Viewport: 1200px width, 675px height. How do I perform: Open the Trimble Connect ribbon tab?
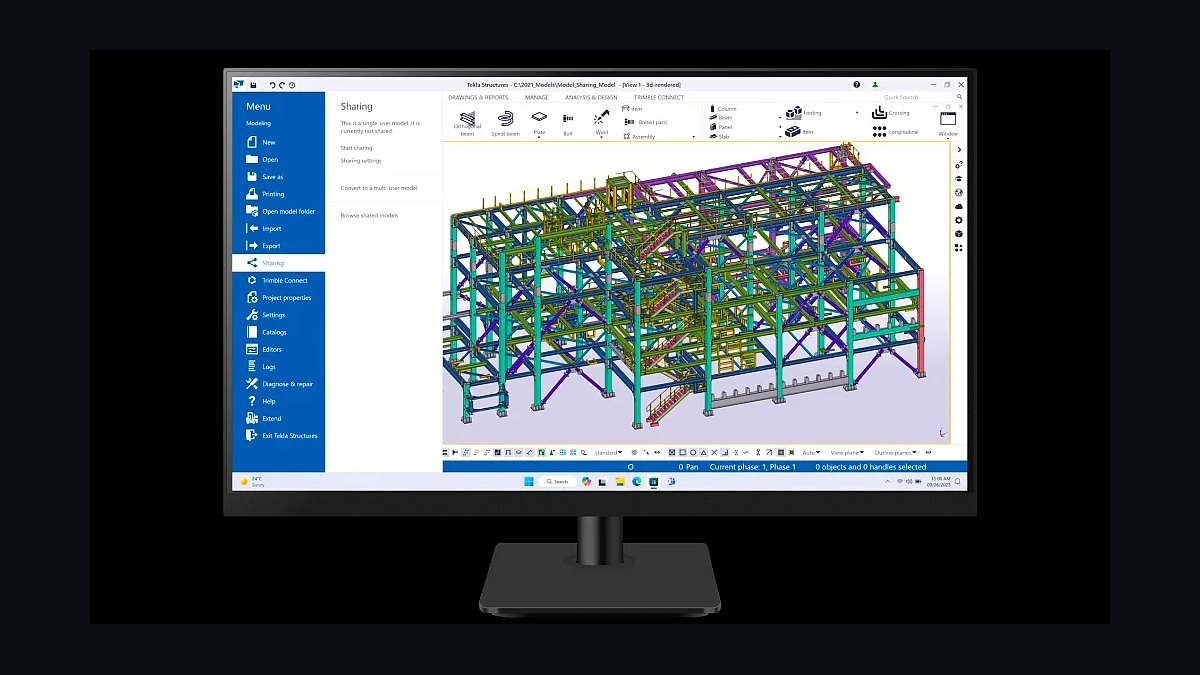[x=659, y=98]
